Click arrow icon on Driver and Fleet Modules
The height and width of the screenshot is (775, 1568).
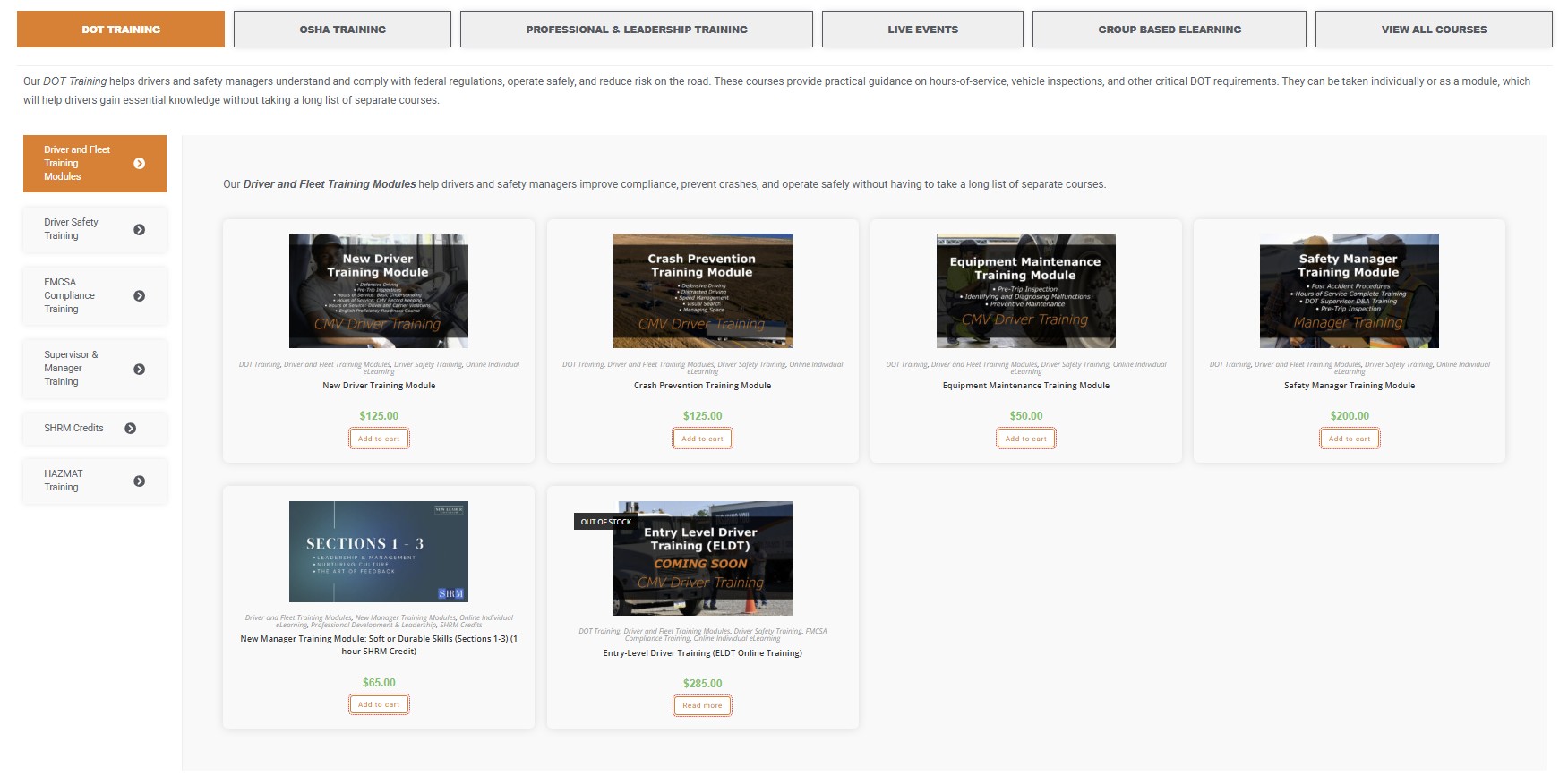coord(139,164)
